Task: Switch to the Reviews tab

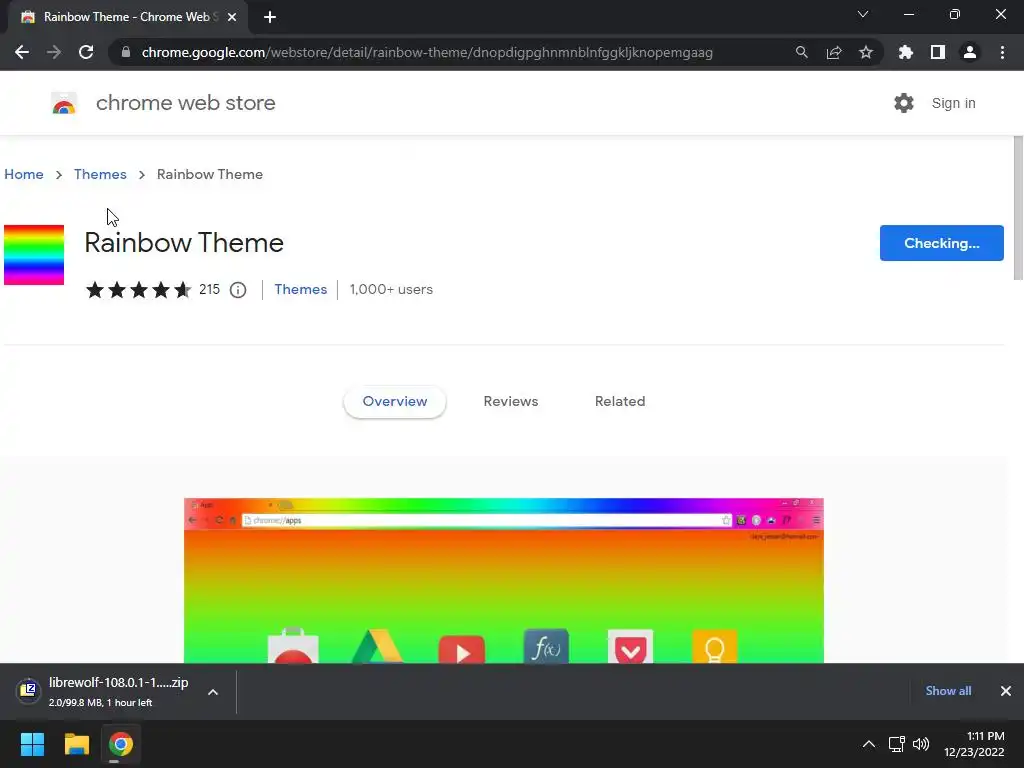Action: point(511,401)
